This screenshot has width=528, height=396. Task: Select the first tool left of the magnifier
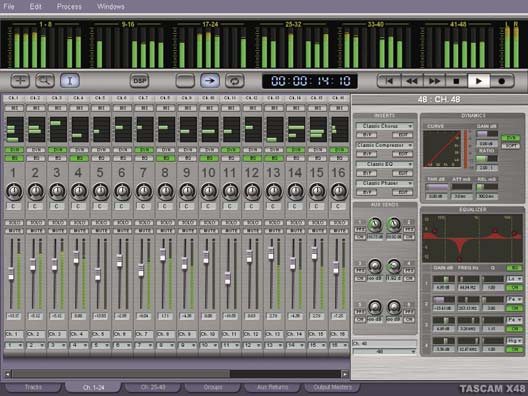click(x=20, y=80)
